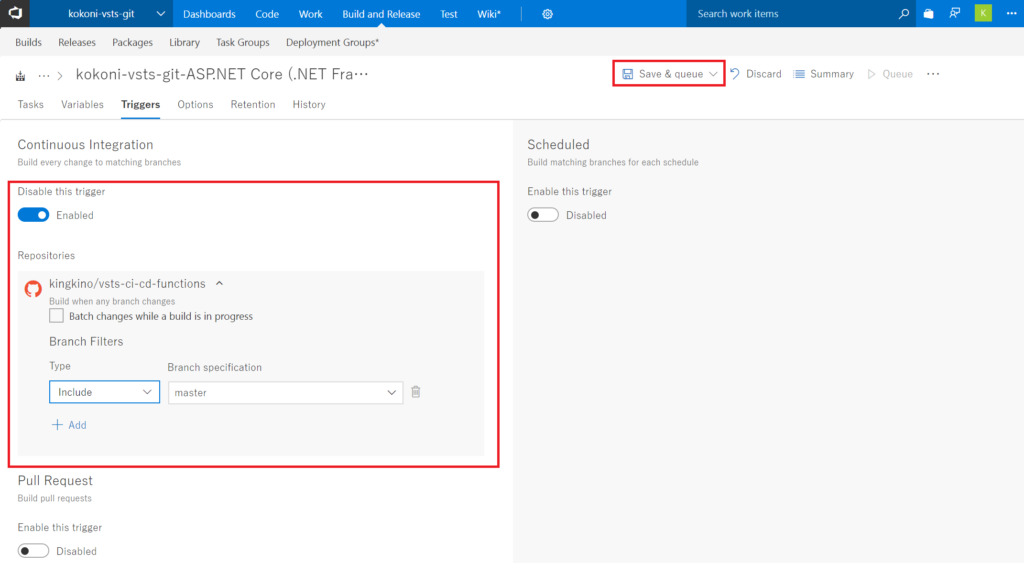Click the search magnifier icon
1024x563 pixels.
point(904,14)
